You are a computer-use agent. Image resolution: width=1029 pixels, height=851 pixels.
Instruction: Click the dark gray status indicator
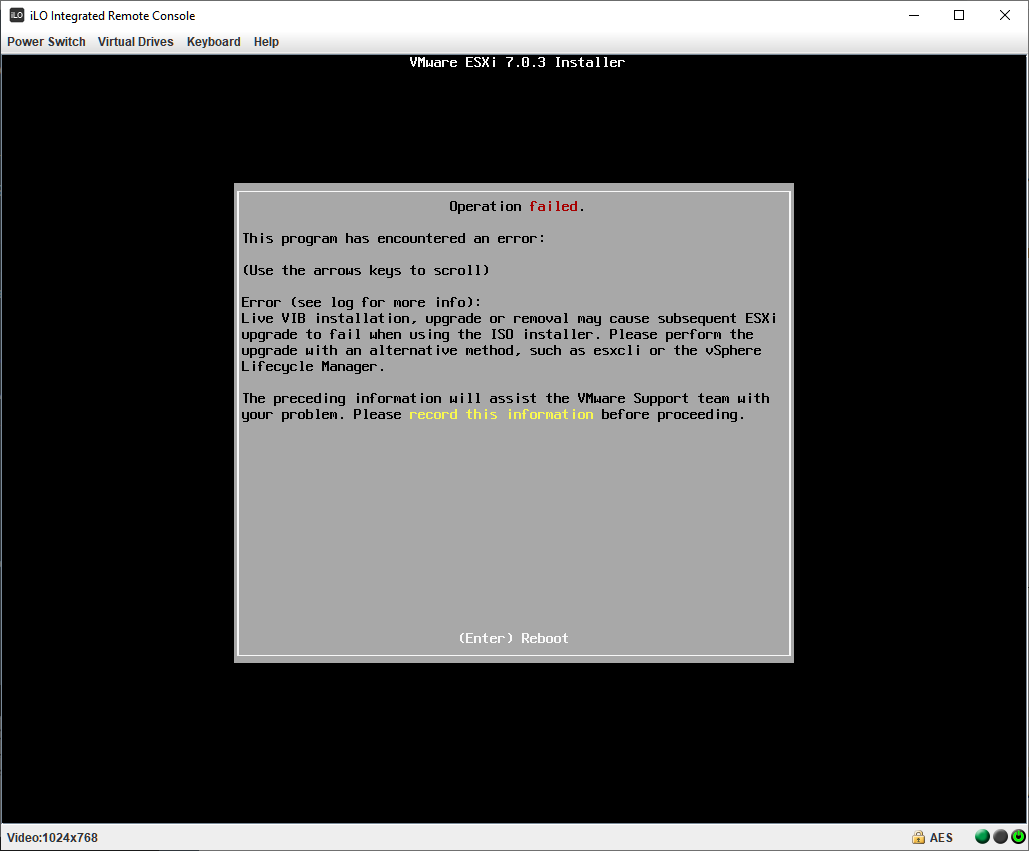point(1000,836)
